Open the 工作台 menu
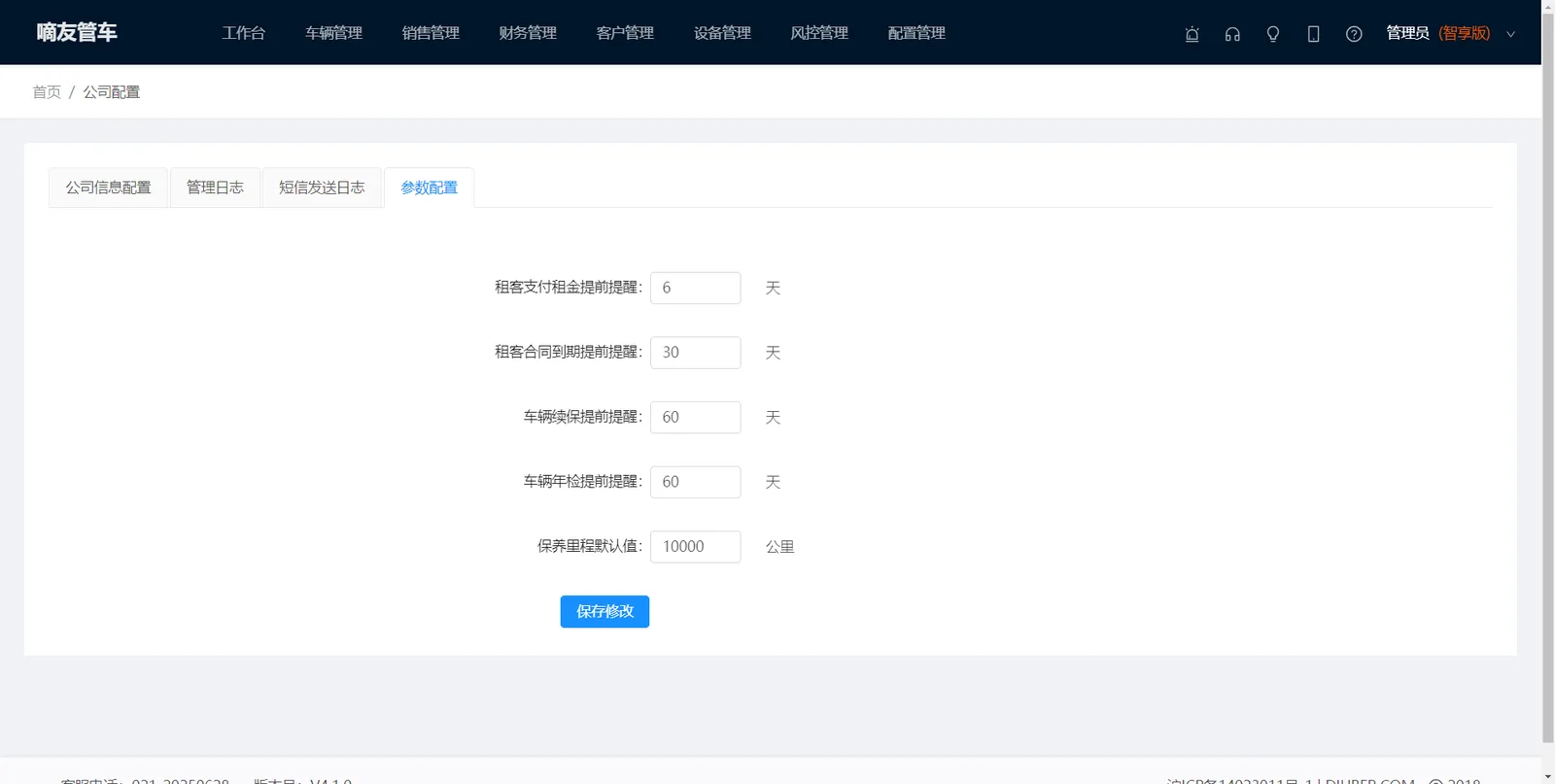1555x784 pixels. (x=243, y=33)
